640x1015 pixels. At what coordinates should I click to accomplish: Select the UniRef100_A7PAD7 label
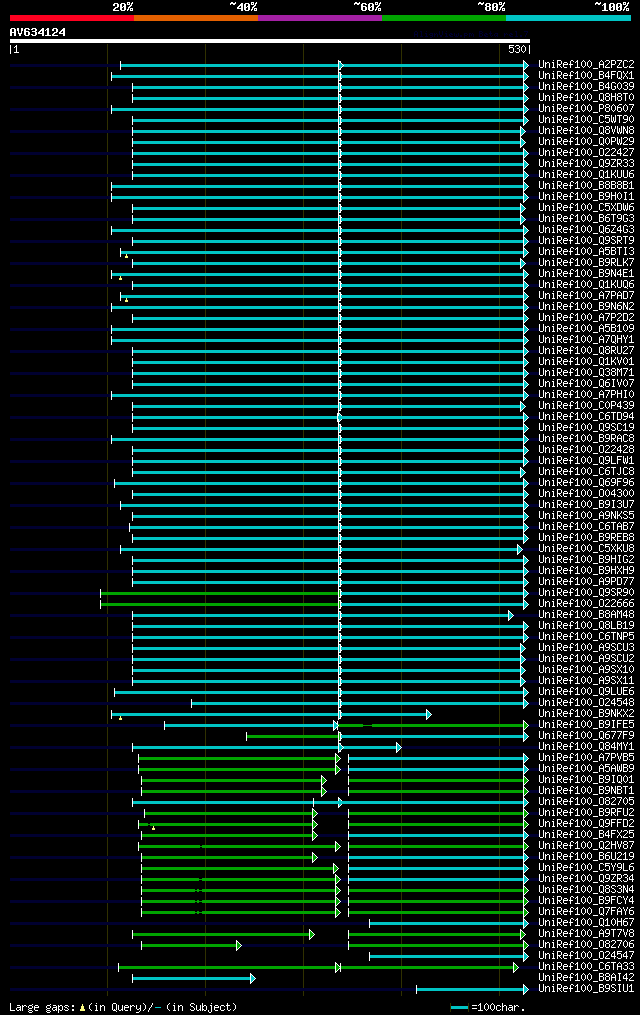tap(586, 296)
